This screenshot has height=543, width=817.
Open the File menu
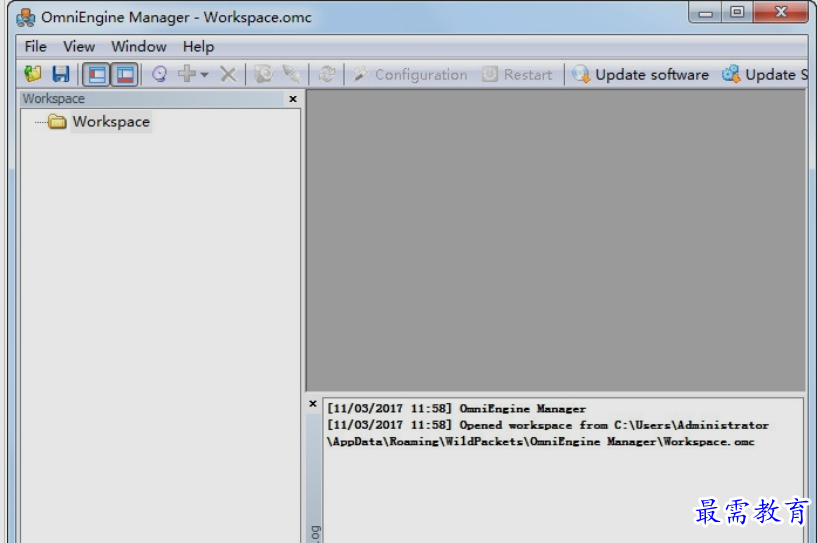click(x=35, y=46)
